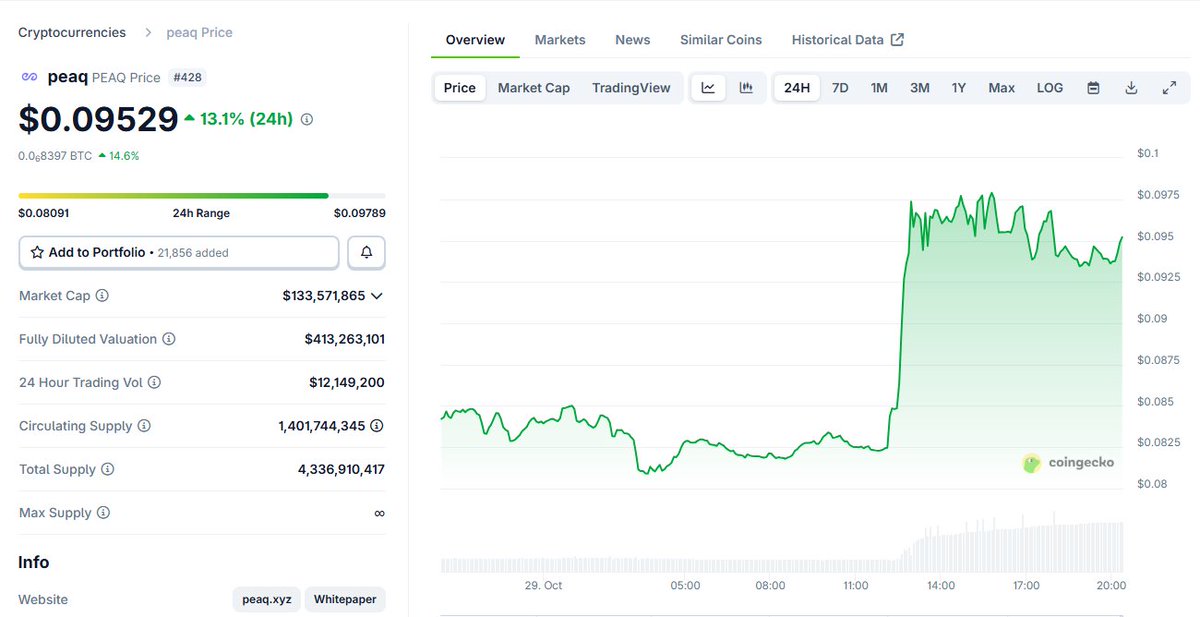This screenshot has width=1200, height=617.
Task: Click the $12,149,200 trading volume value
Action: pyautogui.click(x=347, y=383)
